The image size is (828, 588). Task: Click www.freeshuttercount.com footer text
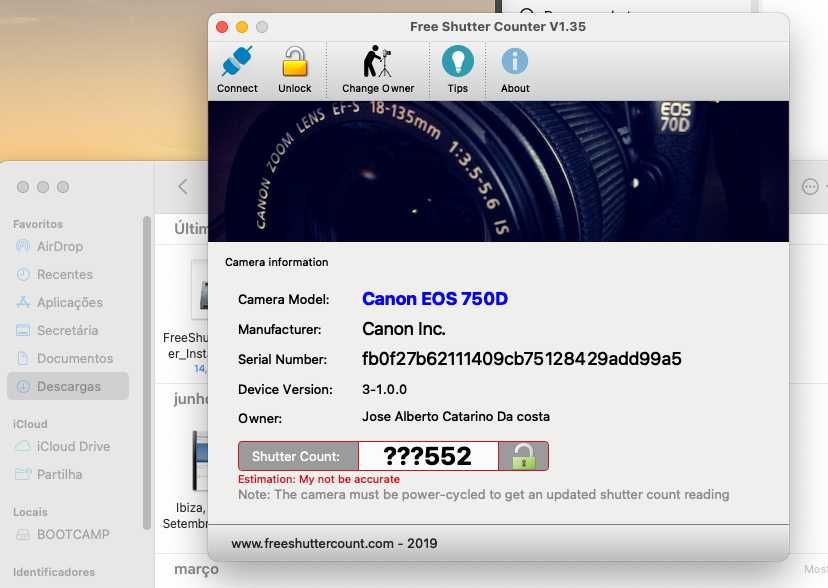click(334, 543)
